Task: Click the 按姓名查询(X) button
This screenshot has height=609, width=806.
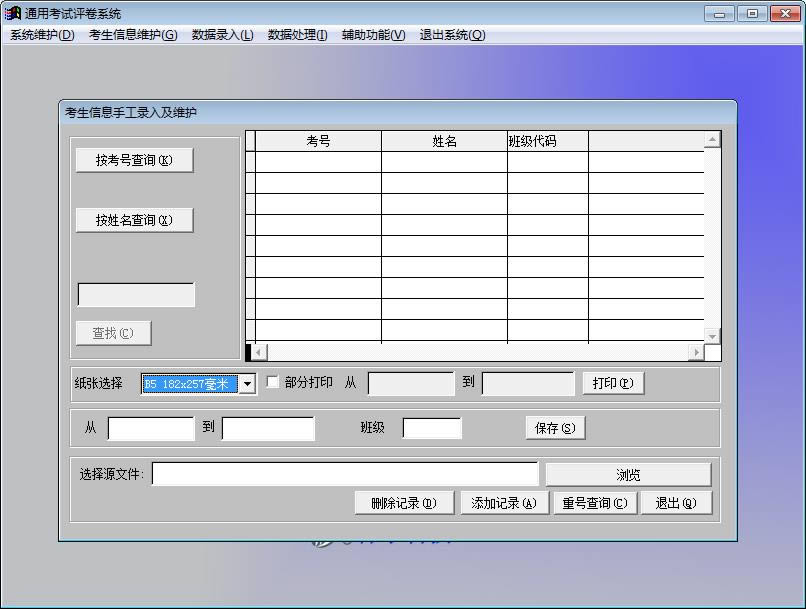Action: 134,220
